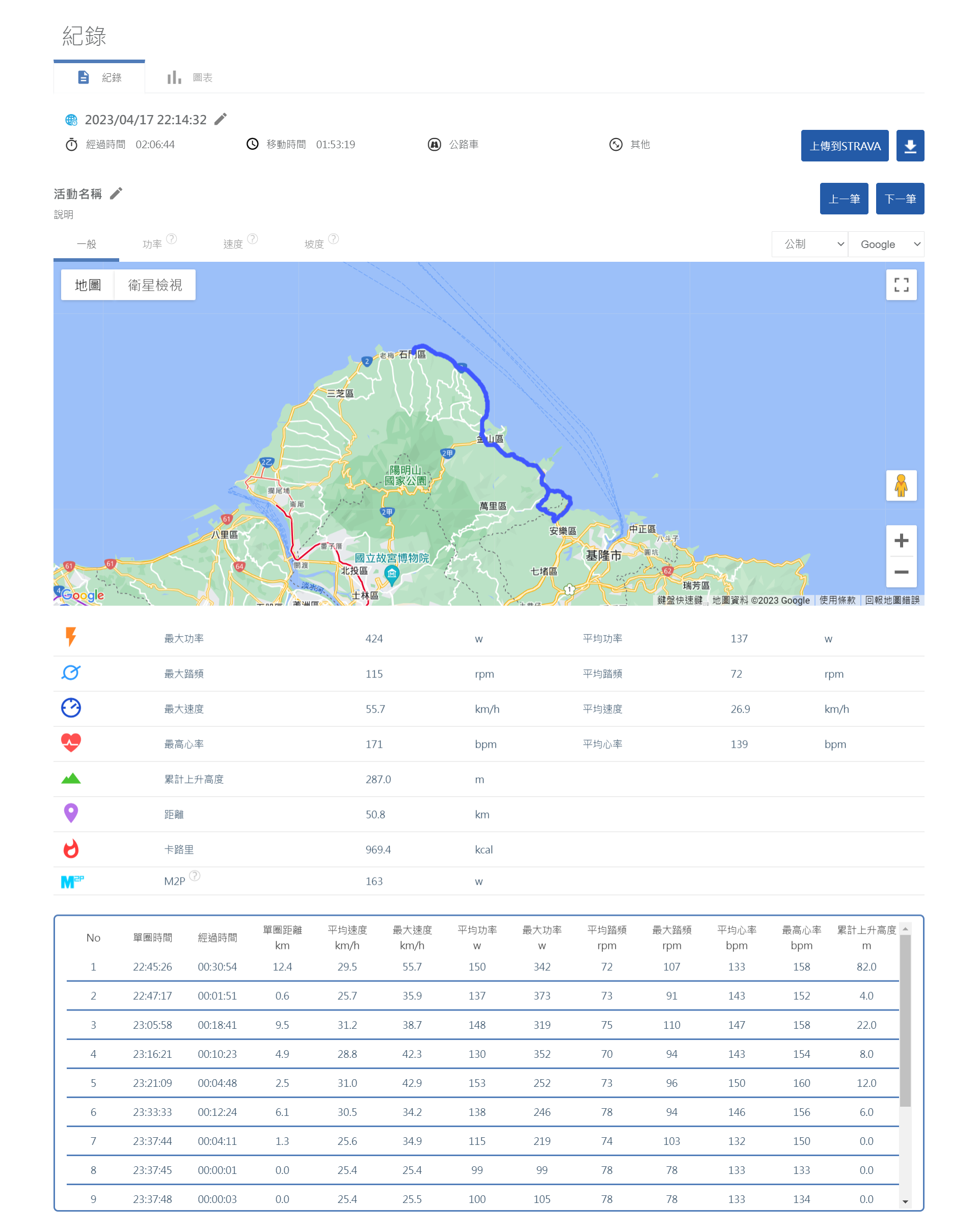Click the lap table scrollbar down arrow
This screenshot has height=1232, width=978.
coord(905,1202)
